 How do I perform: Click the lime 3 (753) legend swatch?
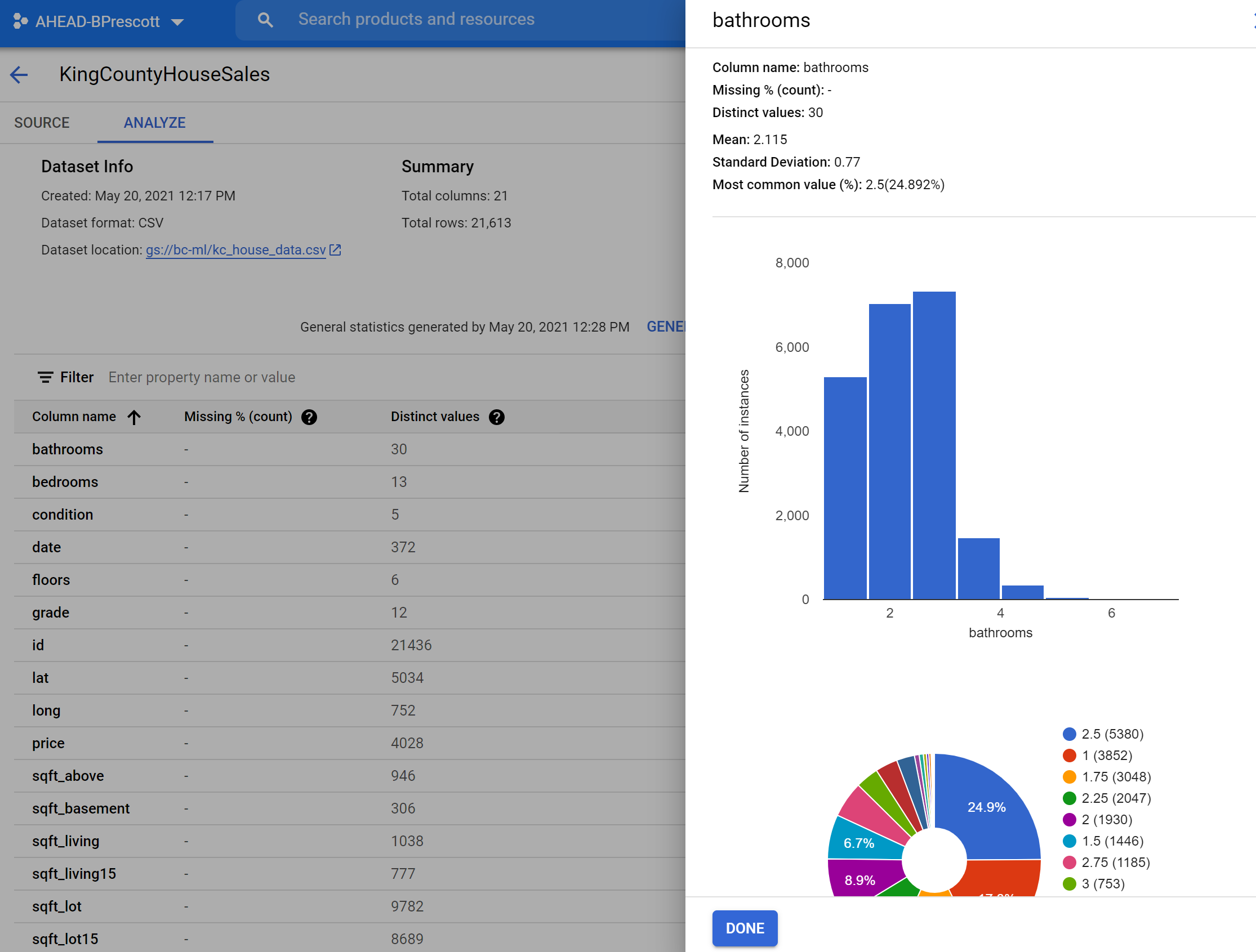coord(1069,884)
